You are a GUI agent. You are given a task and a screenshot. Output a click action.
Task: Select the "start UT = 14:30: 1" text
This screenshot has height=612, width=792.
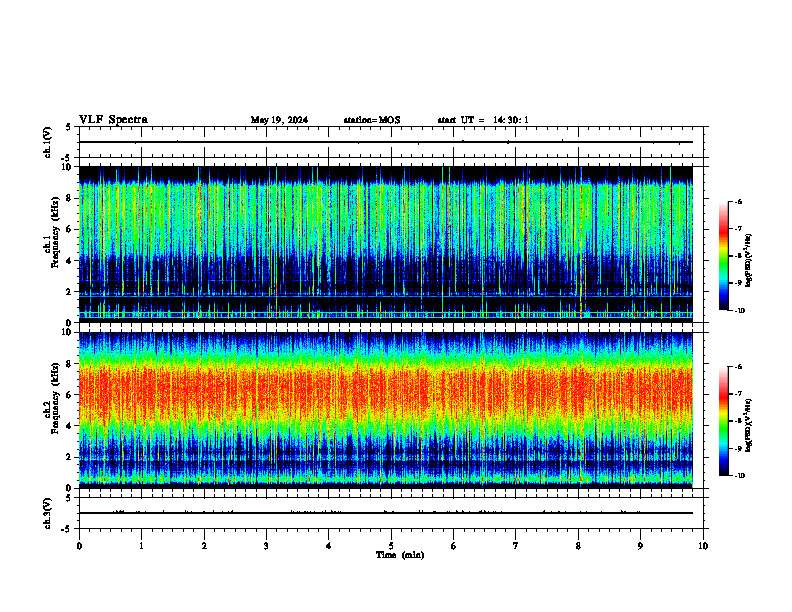[483, 120]
